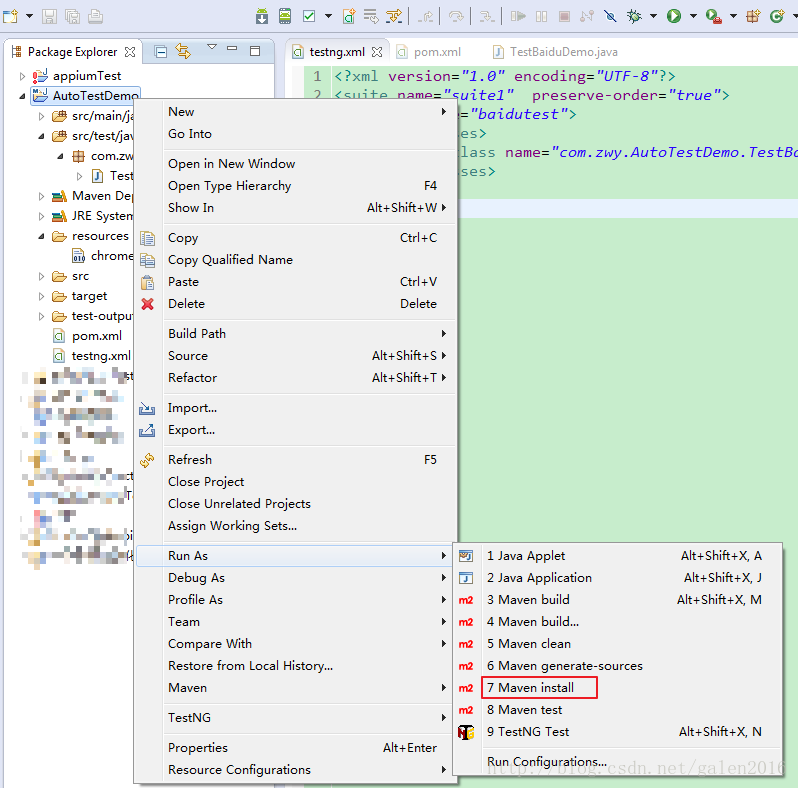
Task: Click Run Configurations... in submenu
Action: coord(617,762)
